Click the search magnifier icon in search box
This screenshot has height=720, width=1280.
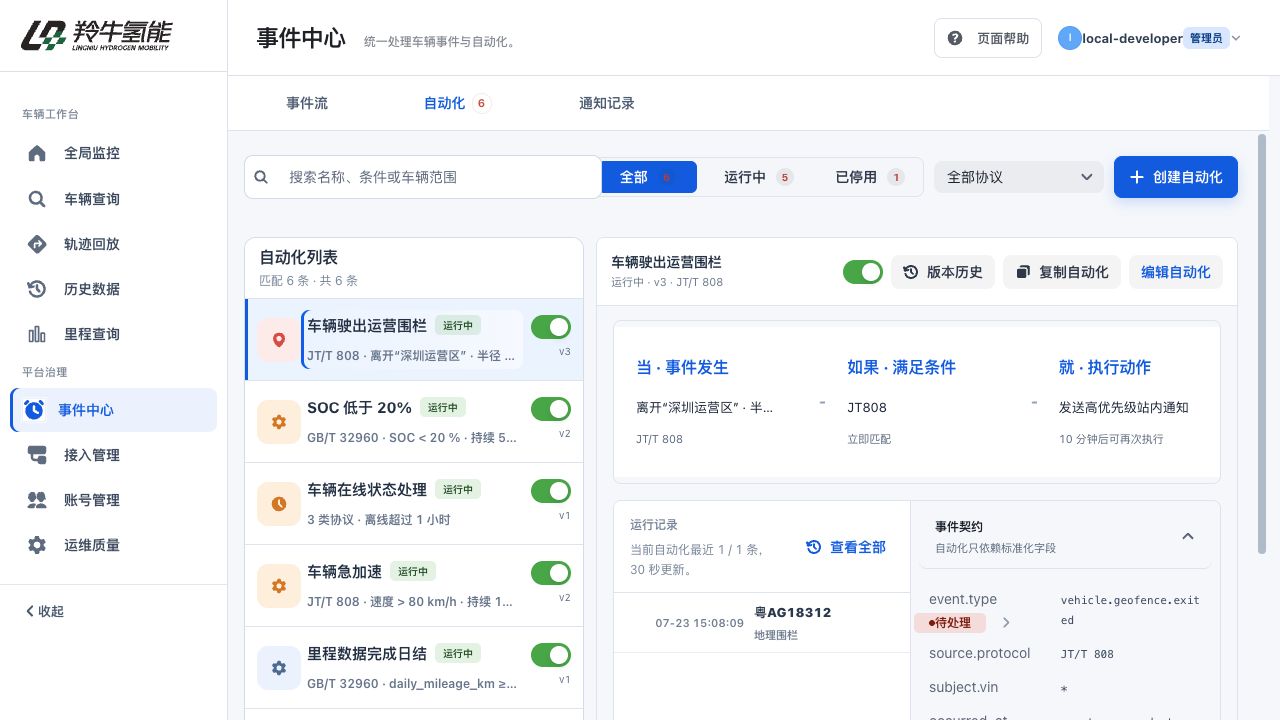(x=261, y=177)
